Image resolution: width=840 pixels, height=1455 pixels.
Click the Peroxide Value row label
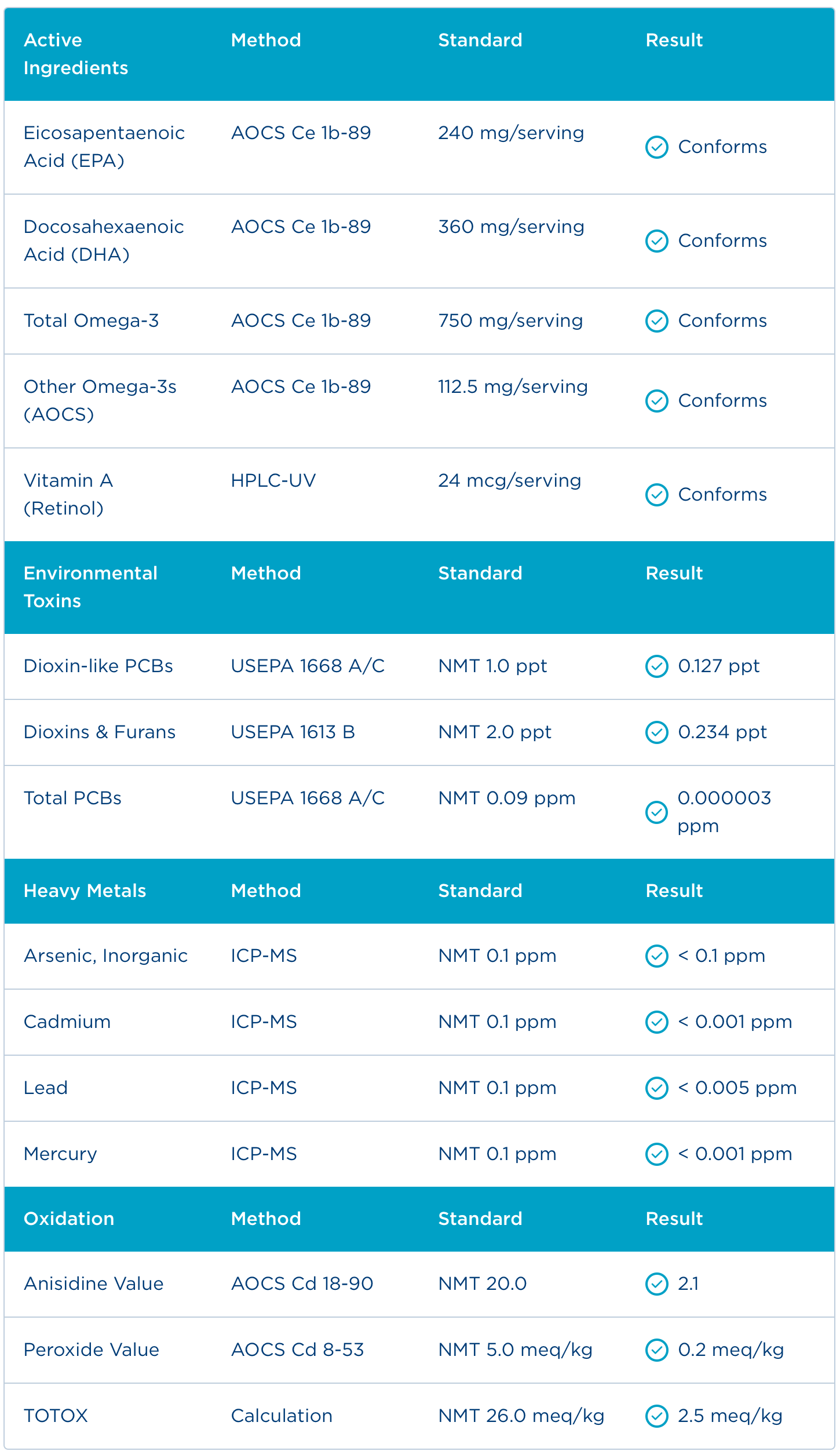click(92, 1350)
